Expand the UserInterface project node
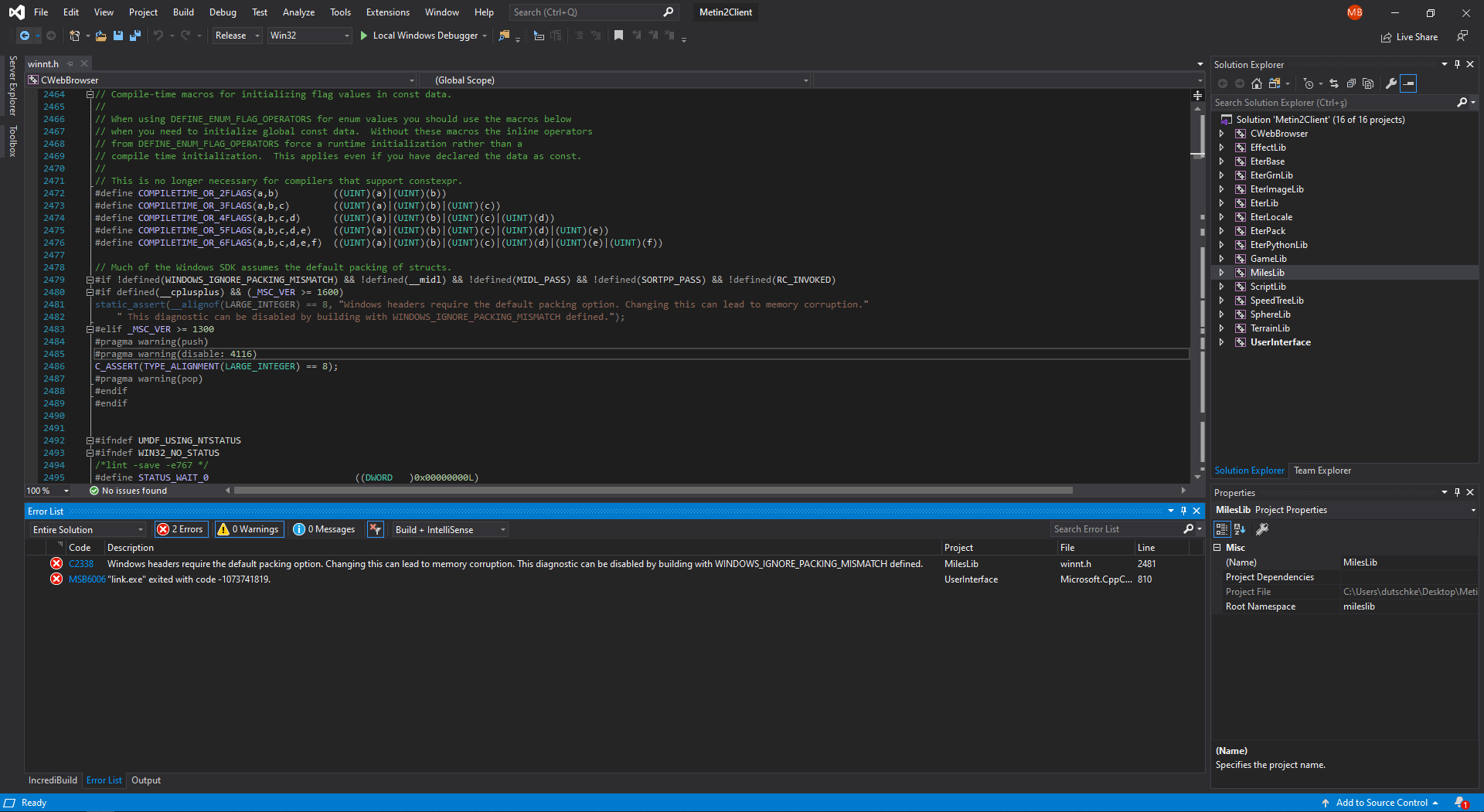The height and width of the screenshot is (812, 1484). point(1222,342)
